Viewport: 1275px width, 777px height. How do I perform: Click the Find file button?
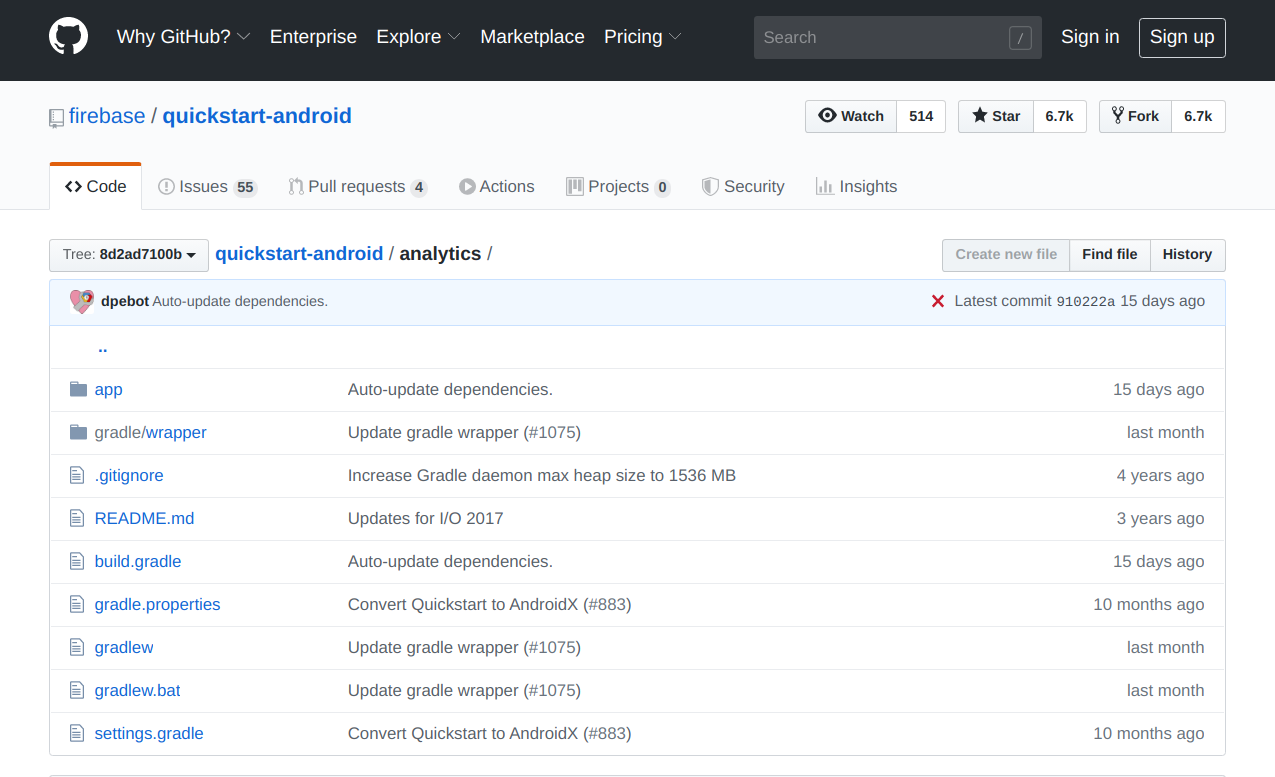pyautogui.click(x=1110, y=255)
